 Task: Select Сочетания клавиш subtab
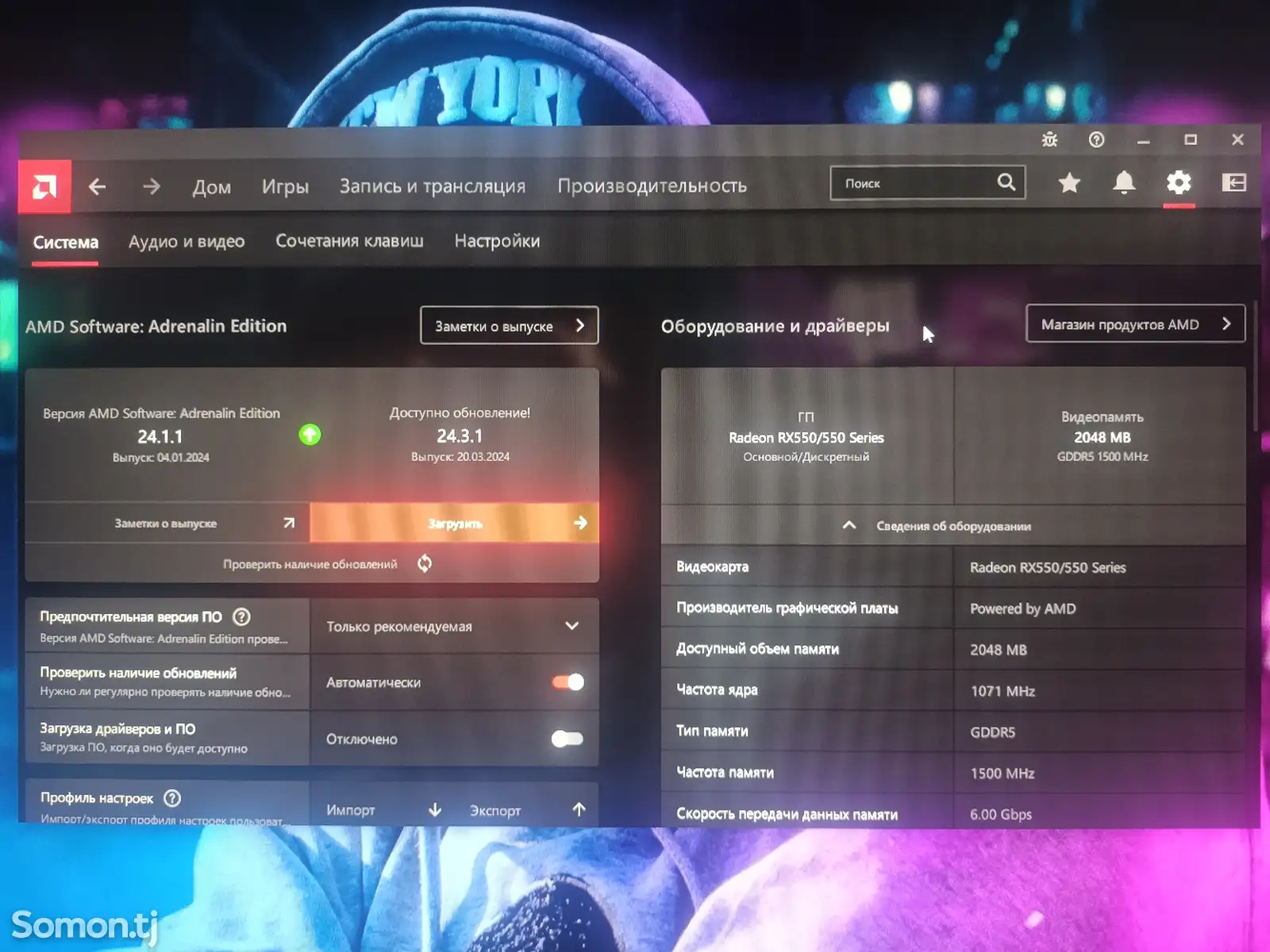349,240
